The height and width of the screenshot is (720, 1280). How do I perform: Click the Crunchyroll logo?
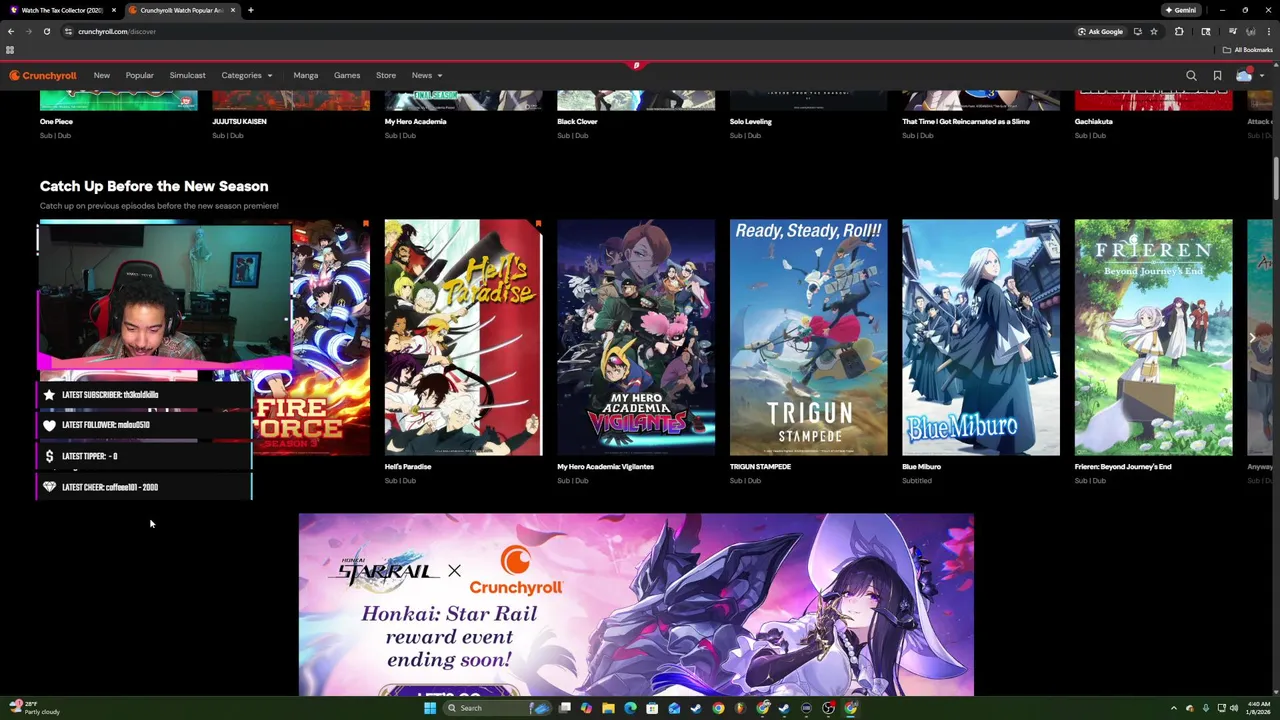[43, 75]
